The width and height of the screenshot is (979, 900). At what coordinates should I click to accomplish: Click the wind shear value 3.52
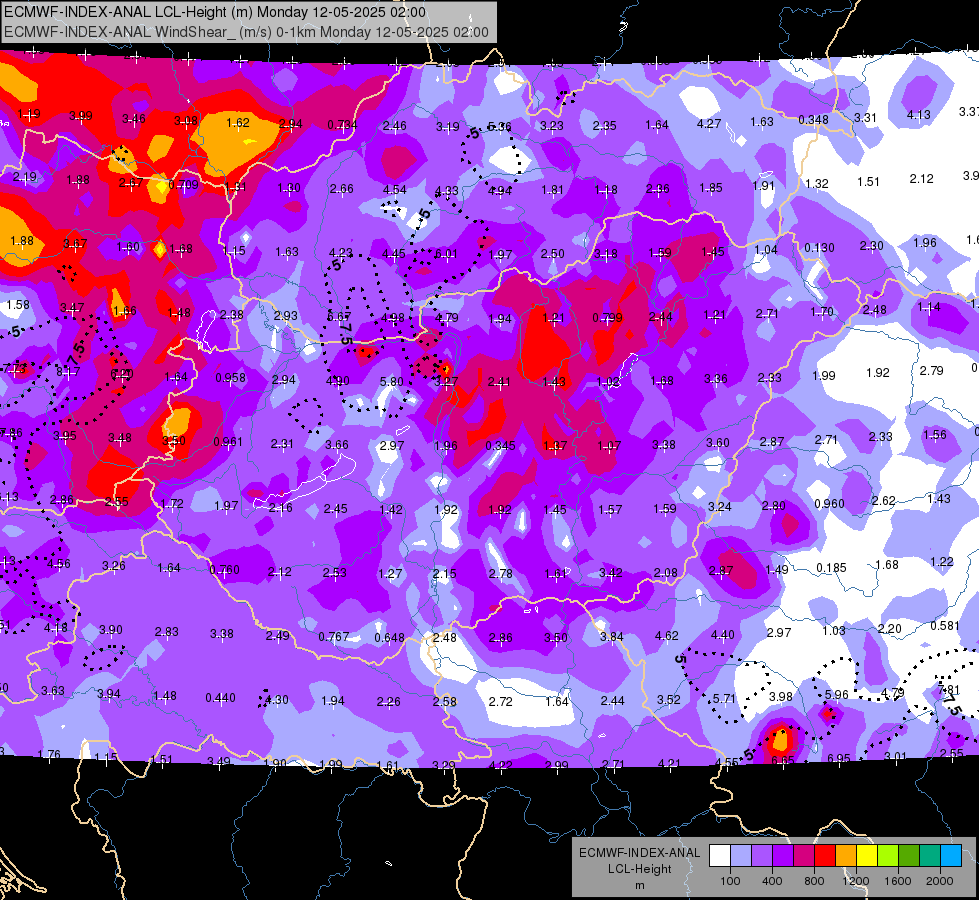tap(669, 700)
